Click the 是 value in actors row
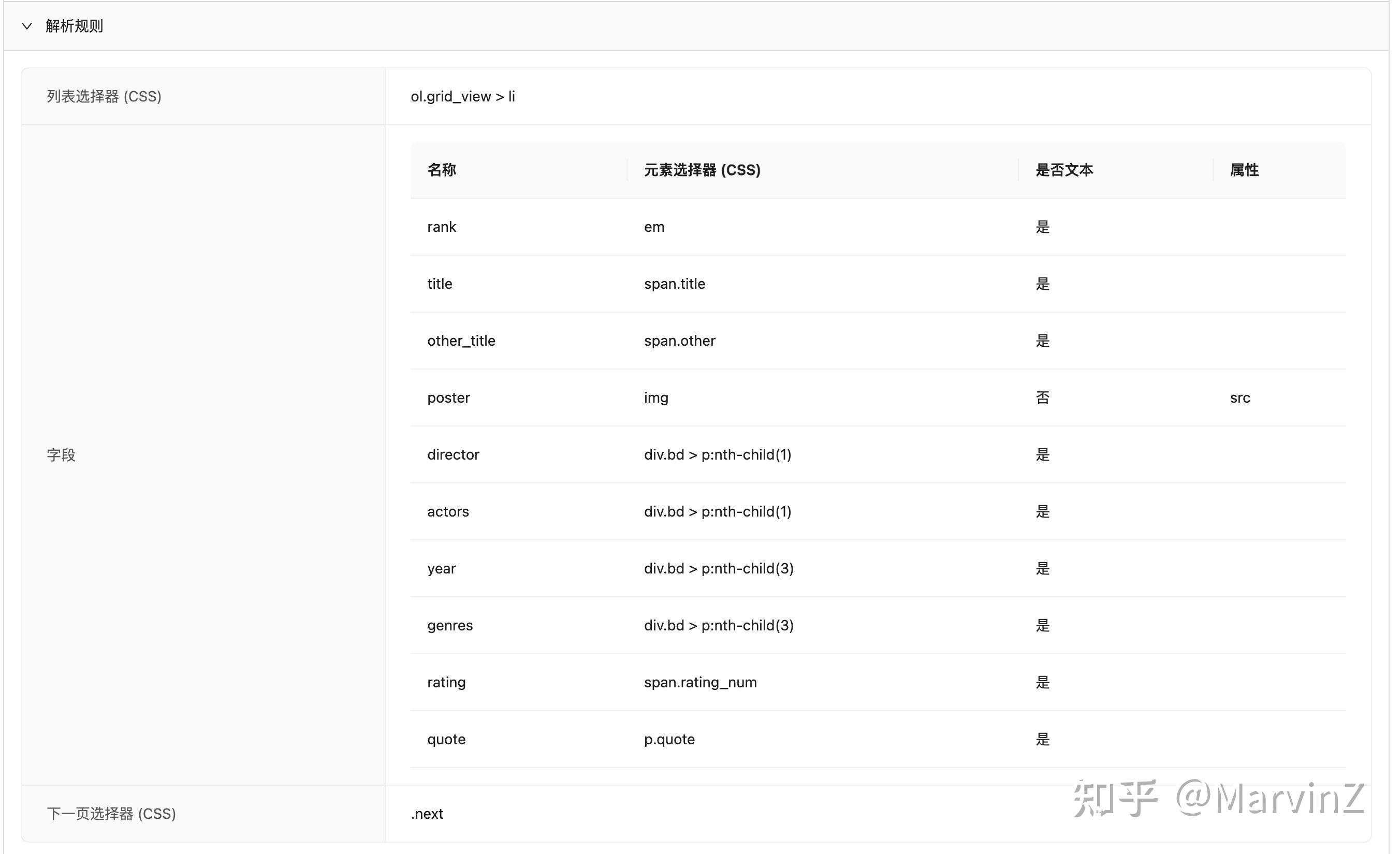The image size is (1400, 854). click(x=1043, y=511)
